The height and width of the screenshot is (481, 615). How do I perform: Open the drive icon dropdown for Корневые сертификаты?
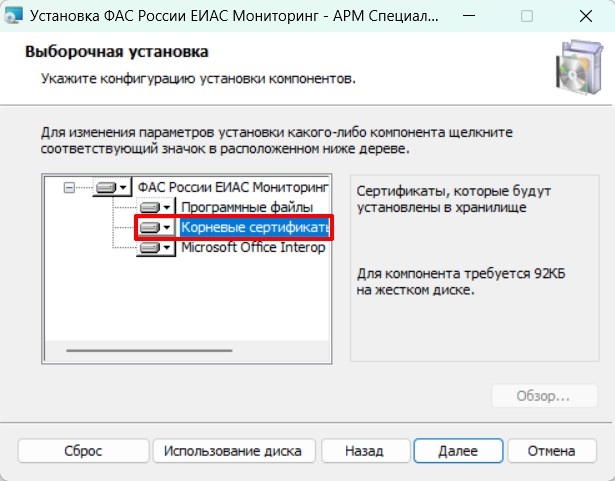(156, 227)
